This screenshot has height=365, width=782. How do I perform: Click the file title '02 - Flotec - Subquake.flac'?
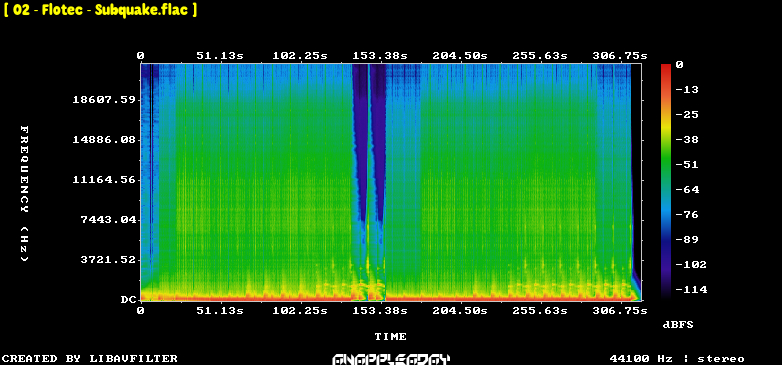click(x=100, y=10)
